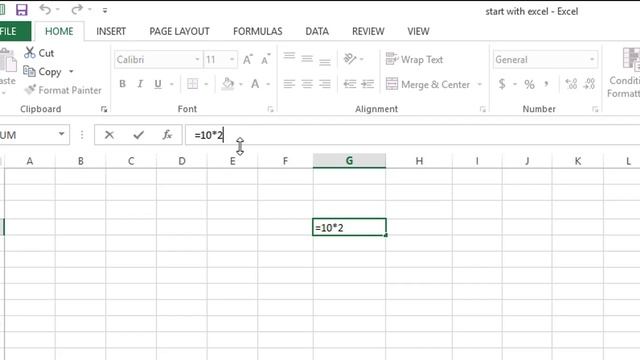This screenshot has height=360, width=640.
Task: Apply cell borders
Action: (192, 84)
